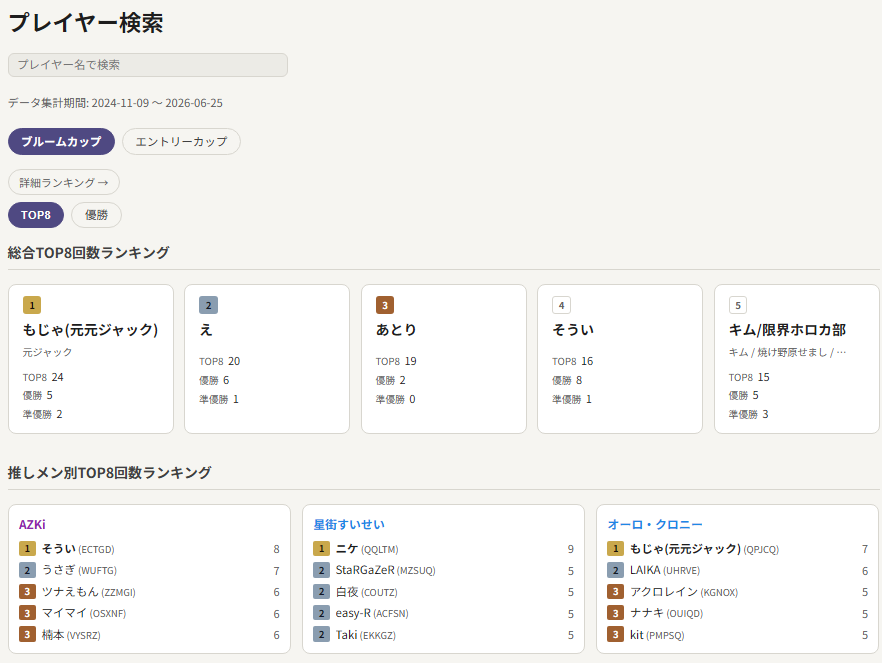
Task: Click the 総合TOP8回数ランキング heading
Action: tap(88, 252)
